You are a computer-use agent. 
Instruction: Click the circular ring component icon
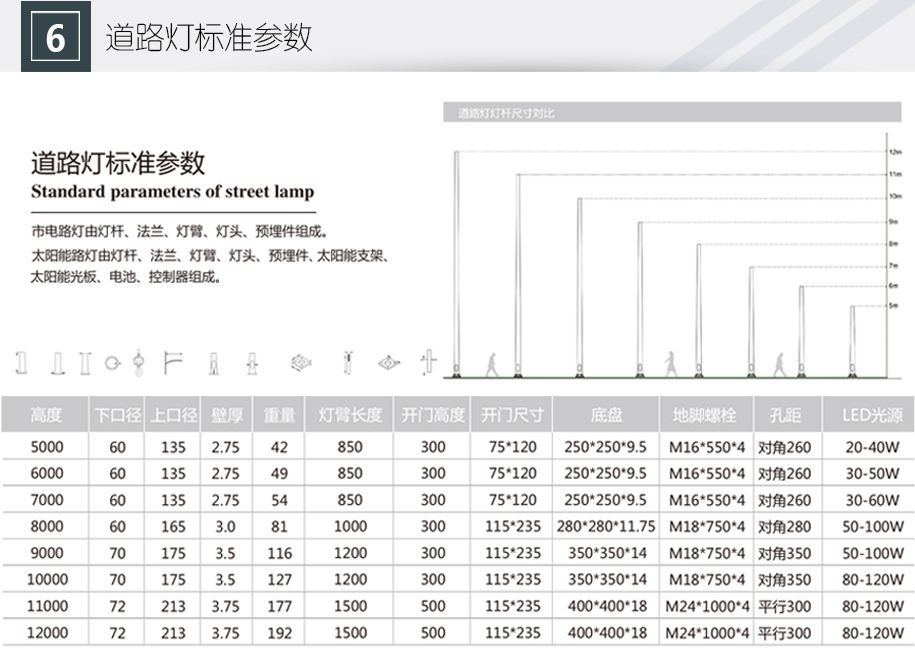(x=112, y=362)
